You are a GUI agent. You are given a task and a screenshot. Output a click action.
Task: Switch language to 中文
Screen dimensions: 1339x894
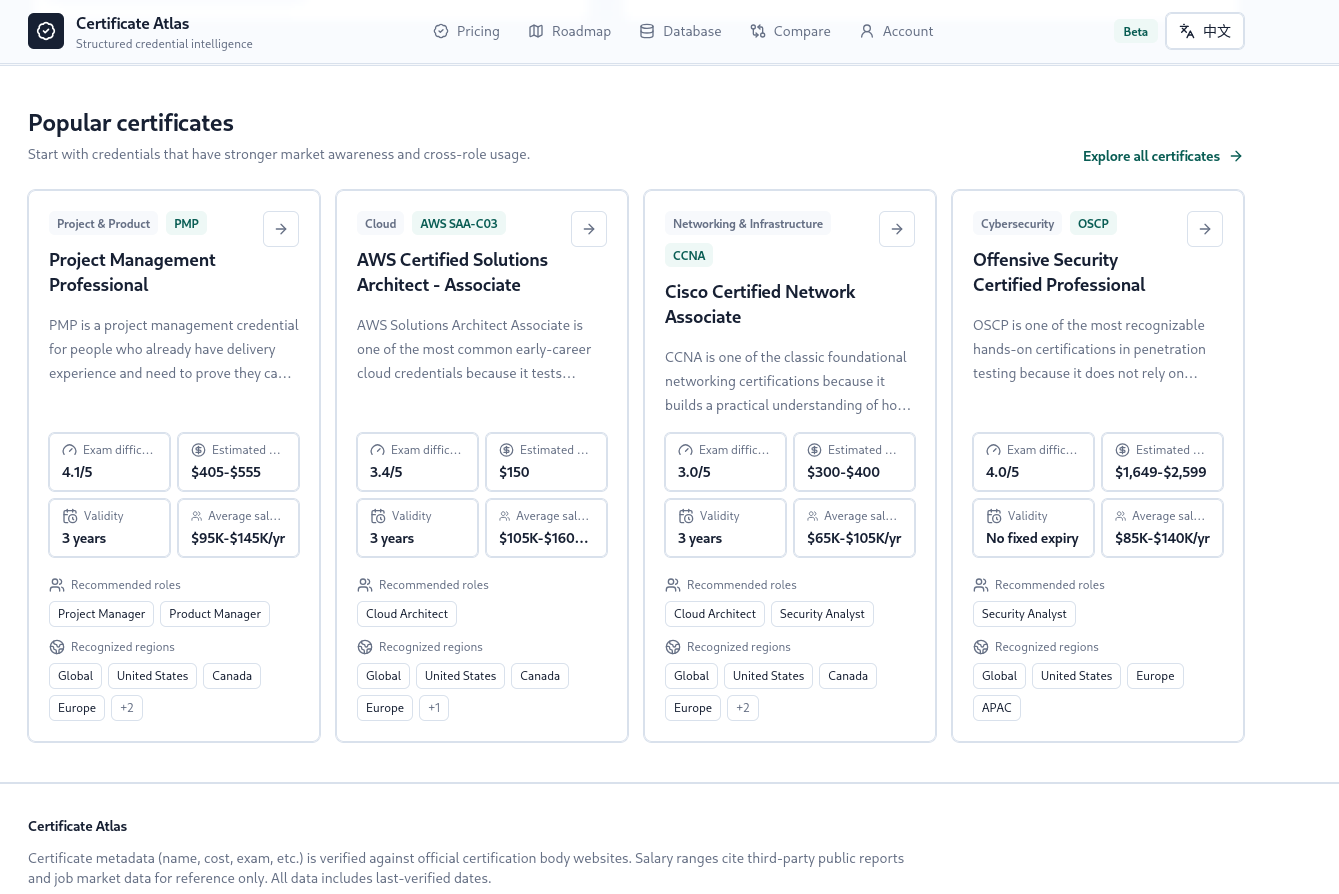point(1205,31)
